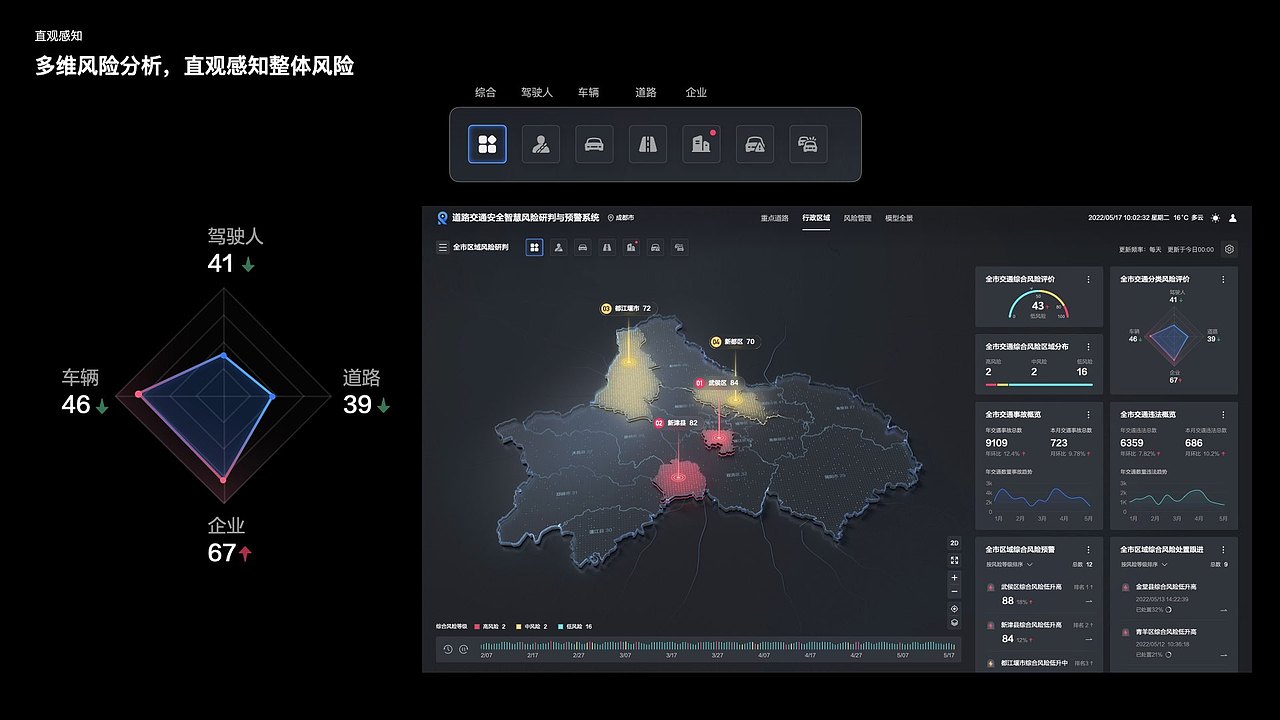
Task: Select small collision icon in dashboard toolbar
Action: [679, 247]
